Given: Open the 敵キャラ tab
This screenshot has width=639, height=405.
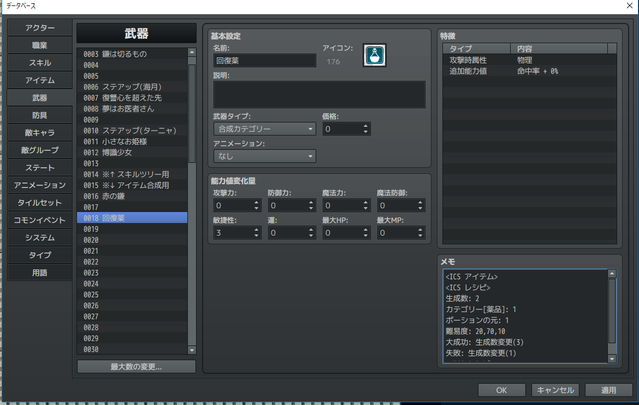Looking at the screenshot, I should pyautogui.click(x=40, y=132).
